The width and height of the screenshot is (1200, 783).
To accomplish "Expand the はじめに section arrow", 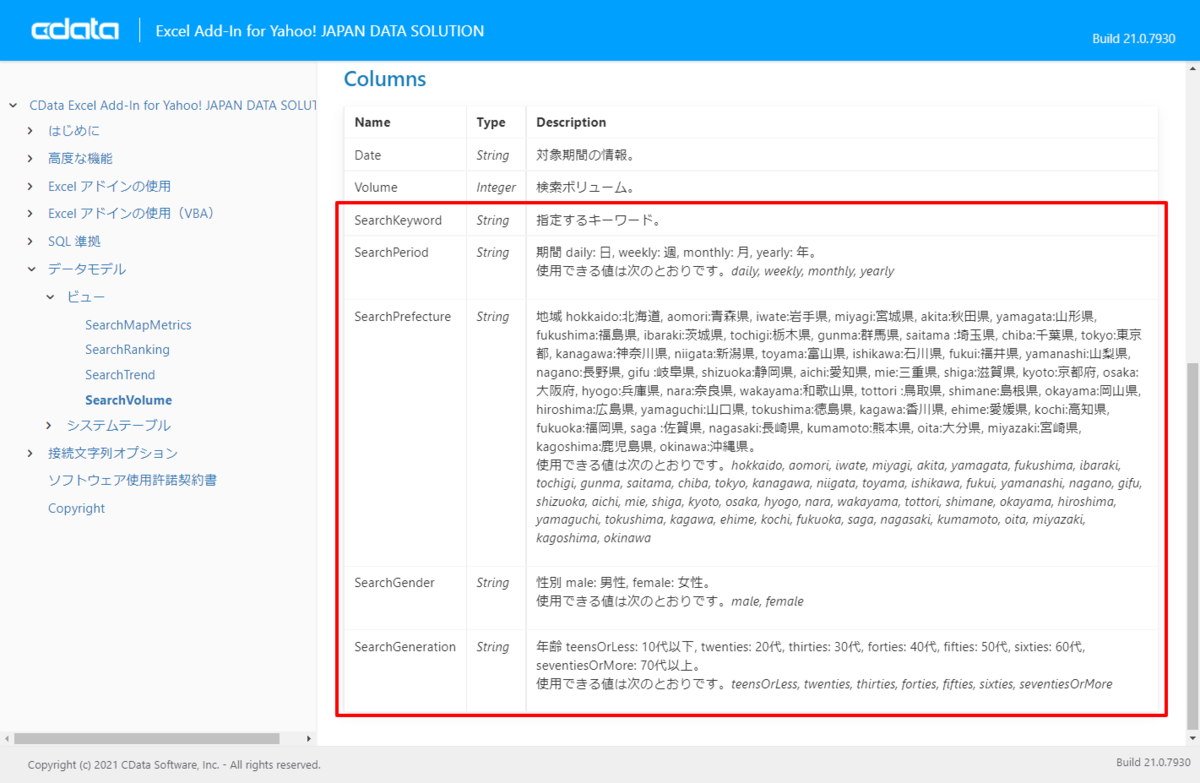I will click(x=32, y=131).
